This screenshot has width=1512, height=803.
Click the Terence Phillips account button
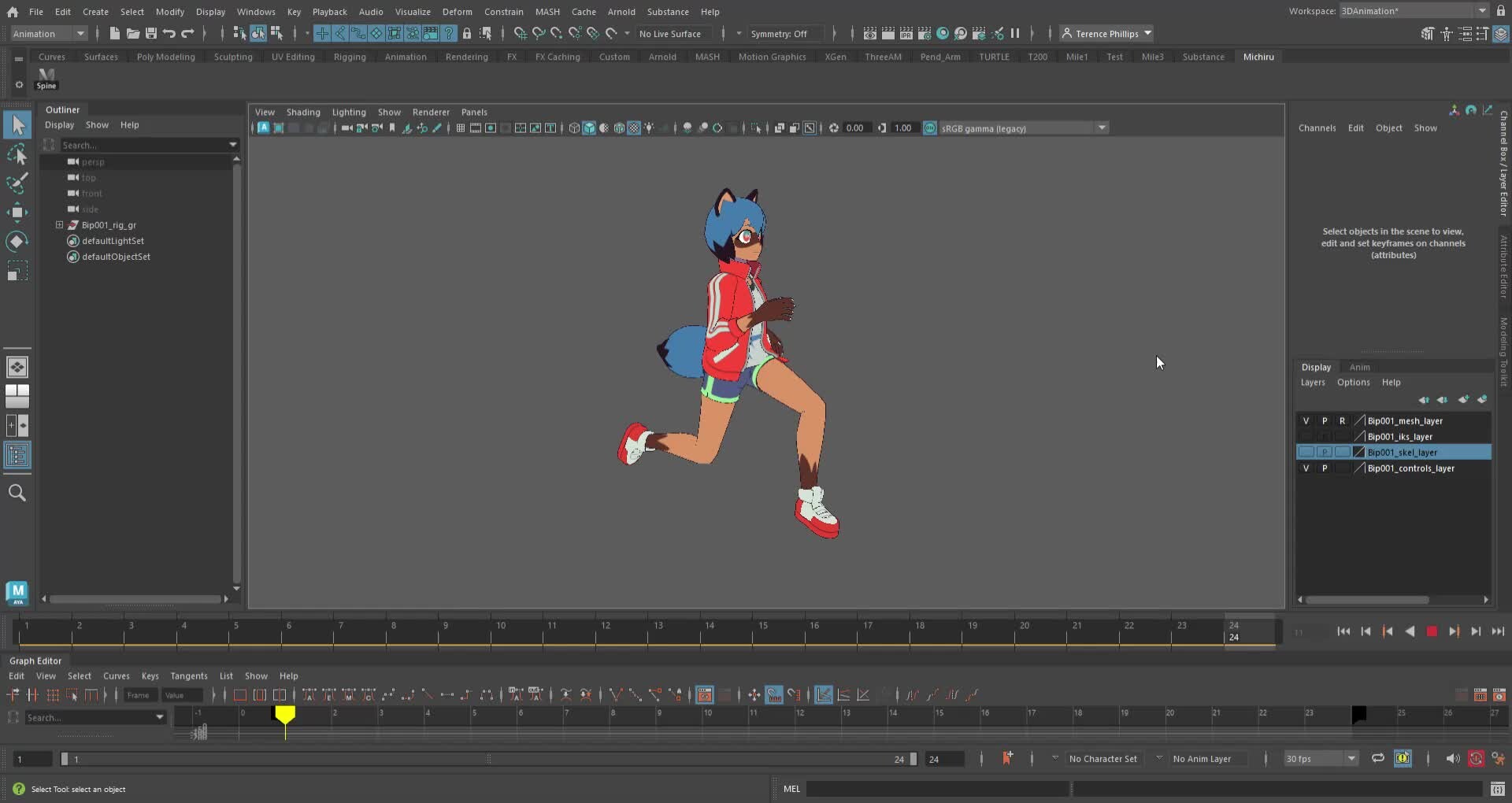pyautogui.click(x=1105, y=33)
